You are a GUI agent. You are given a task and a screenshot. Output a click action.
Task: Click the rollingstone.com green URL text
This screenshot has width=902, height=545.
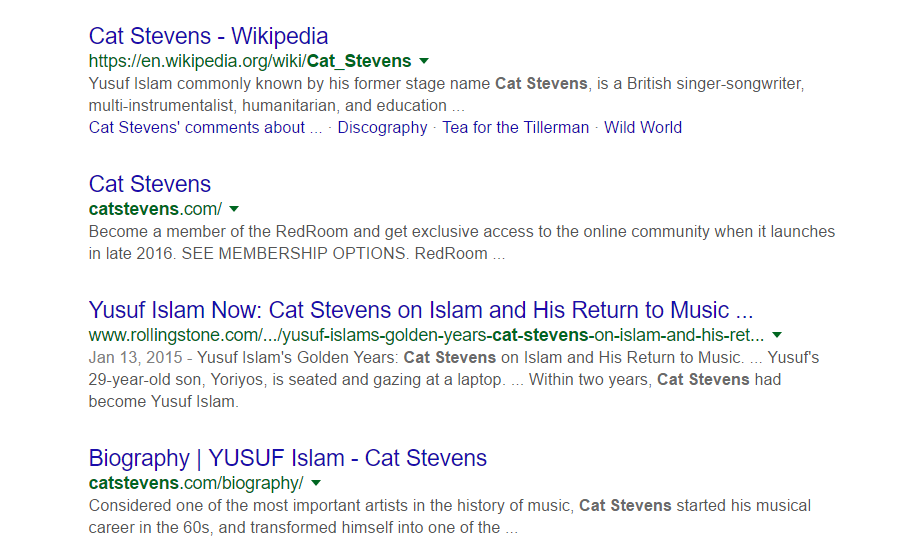(426, 335)
